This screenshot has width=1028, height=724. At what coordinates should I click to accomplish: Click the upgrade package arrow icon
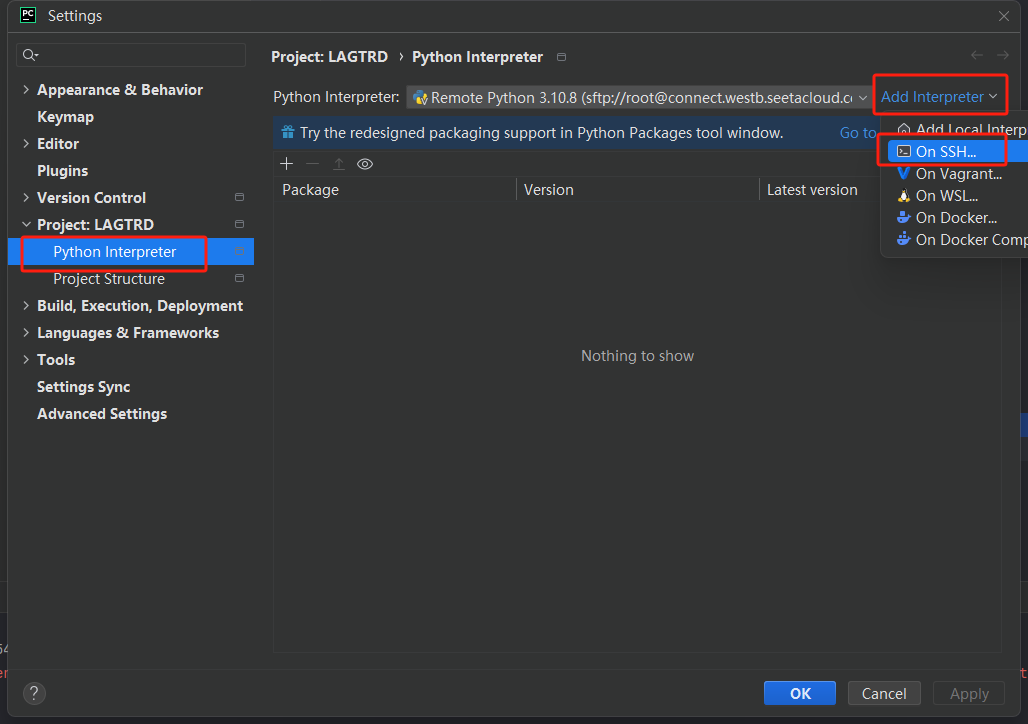338,164
